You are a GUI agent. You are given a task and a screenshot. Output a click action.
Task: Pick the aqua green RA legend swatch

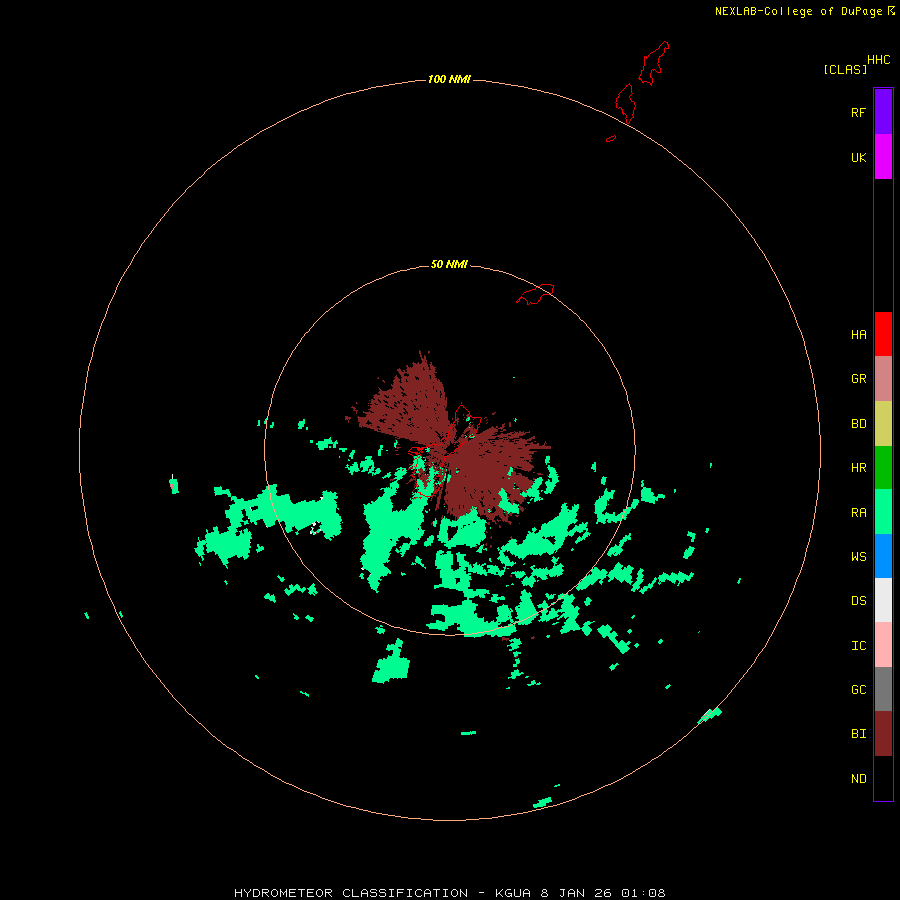pos(883,512)
